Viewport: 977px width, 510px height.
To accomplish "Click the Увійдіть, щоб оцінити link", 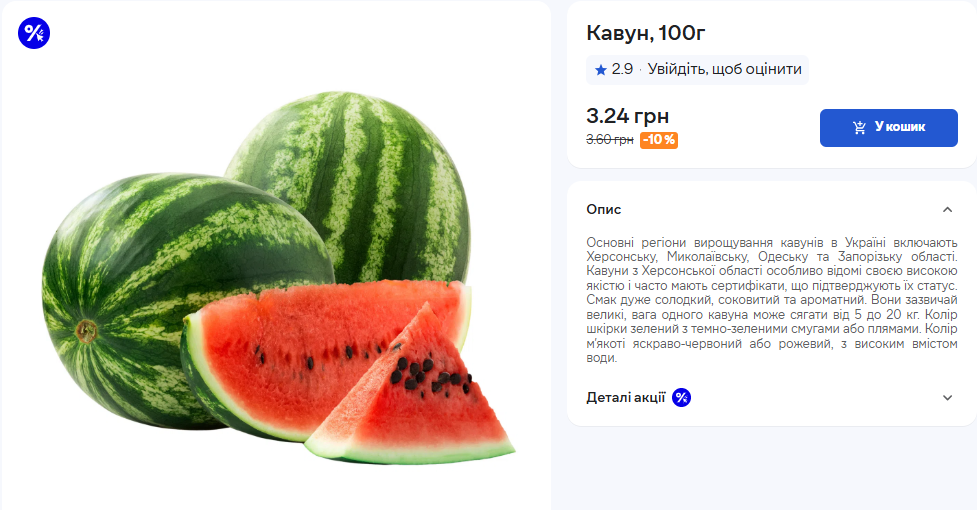I will (725, 70).
